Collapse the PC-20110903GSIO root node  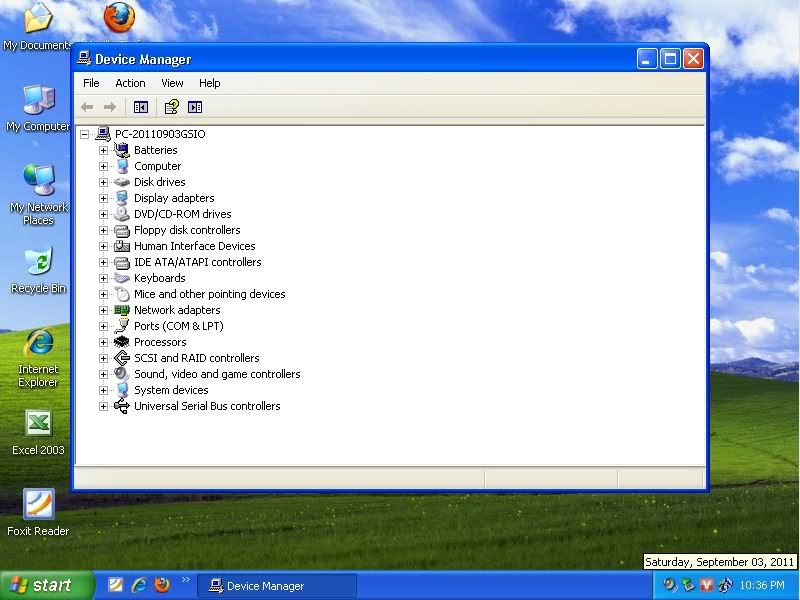[85, 134]
